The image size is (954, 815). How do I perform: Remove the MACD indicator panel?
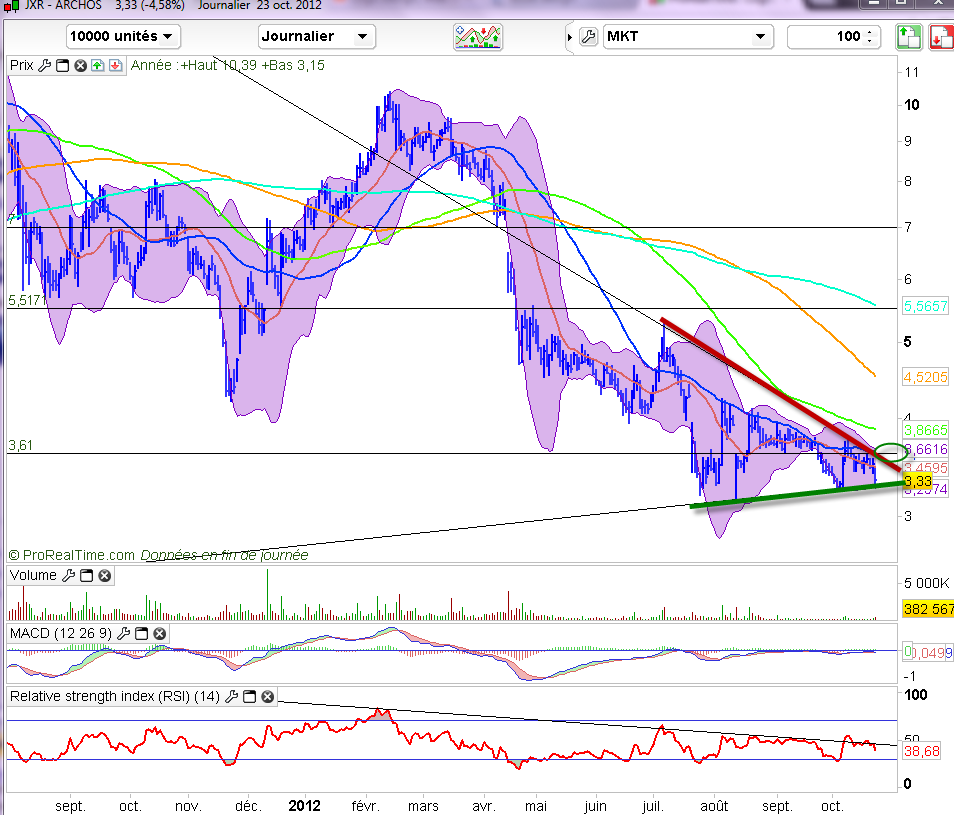pos(159,634)
